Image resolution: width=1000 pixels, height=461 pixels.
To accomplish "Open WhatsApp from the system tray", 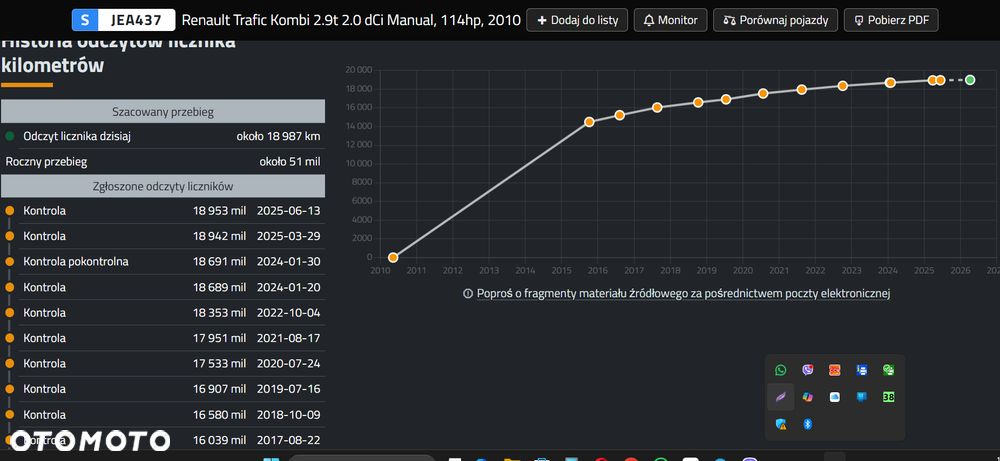I will [x=781, y=370].
